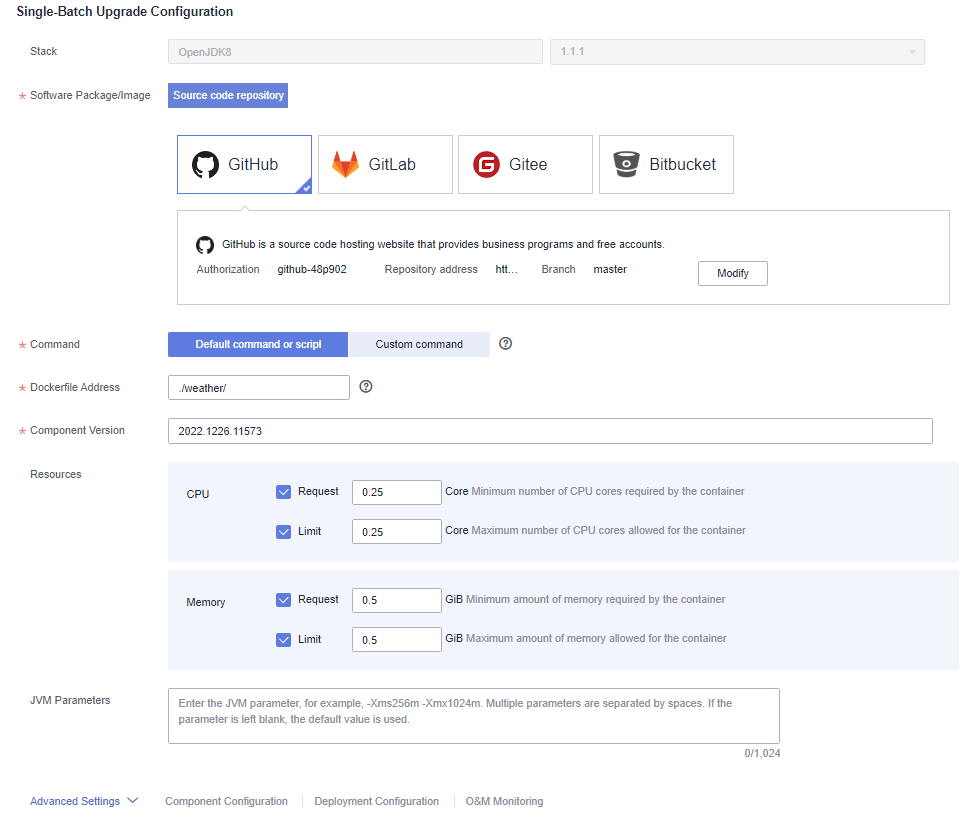Uncheck the CPU Limit checkbox
This screenshot has height=817, width=963.
pos(283,531)
